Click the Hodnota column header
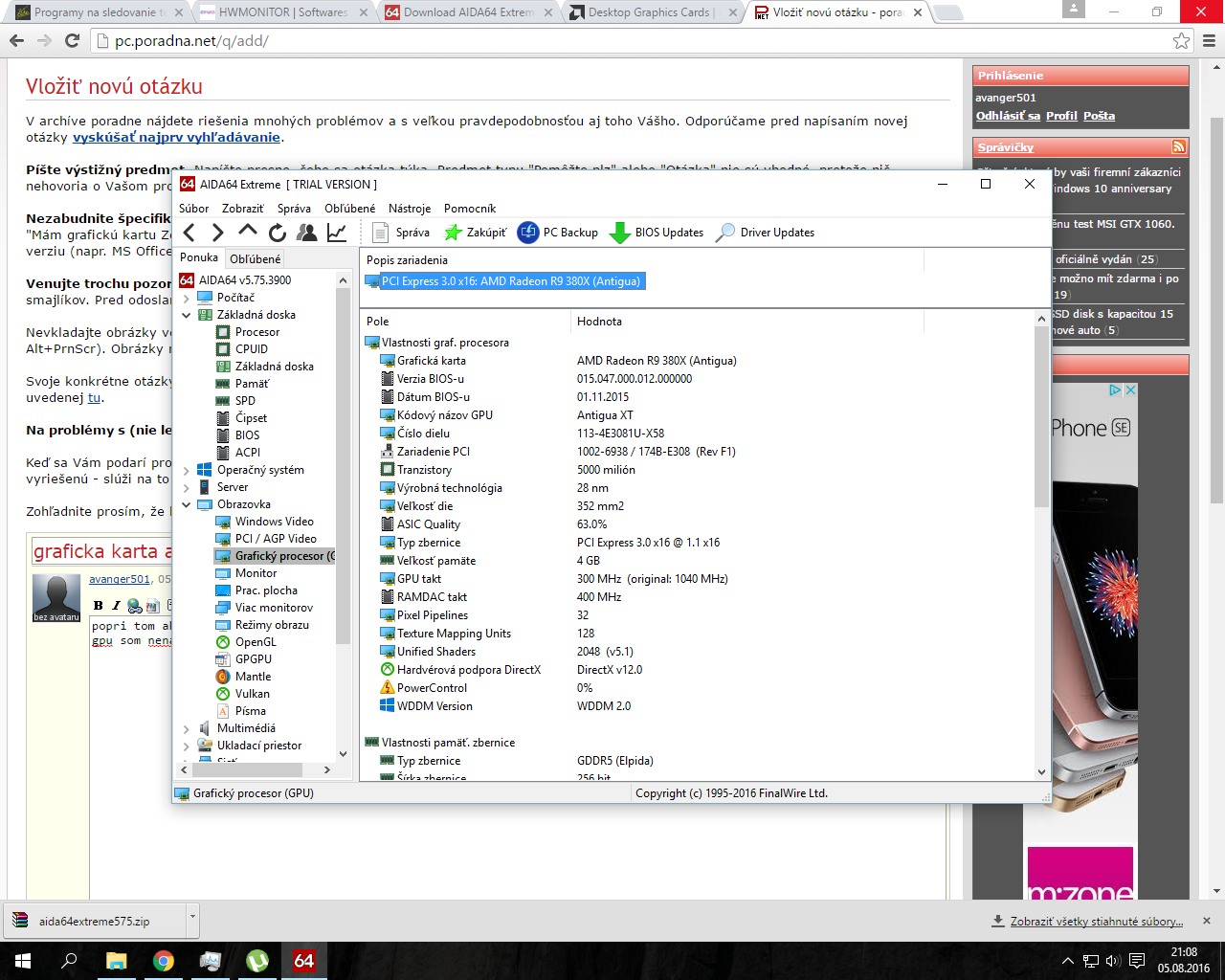 click(747, 322)
